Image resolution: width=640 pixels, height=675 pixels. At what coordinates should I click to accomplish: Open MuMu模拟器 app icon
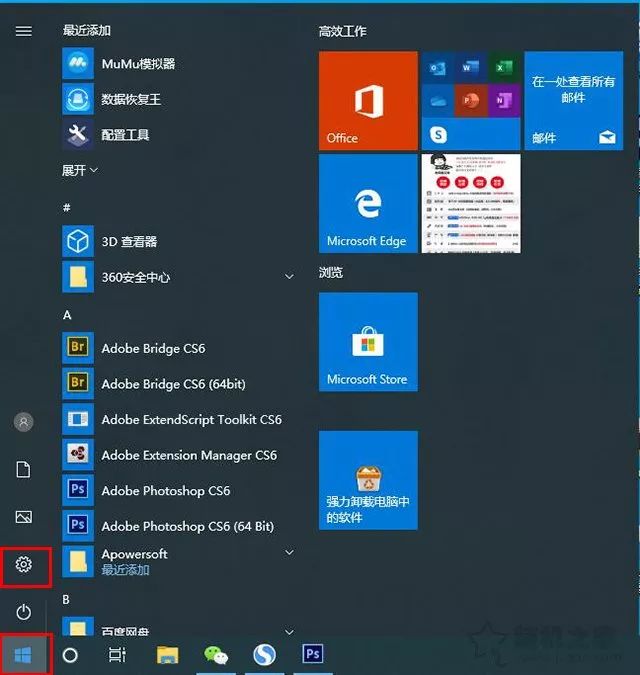click(x=78, y=64)
